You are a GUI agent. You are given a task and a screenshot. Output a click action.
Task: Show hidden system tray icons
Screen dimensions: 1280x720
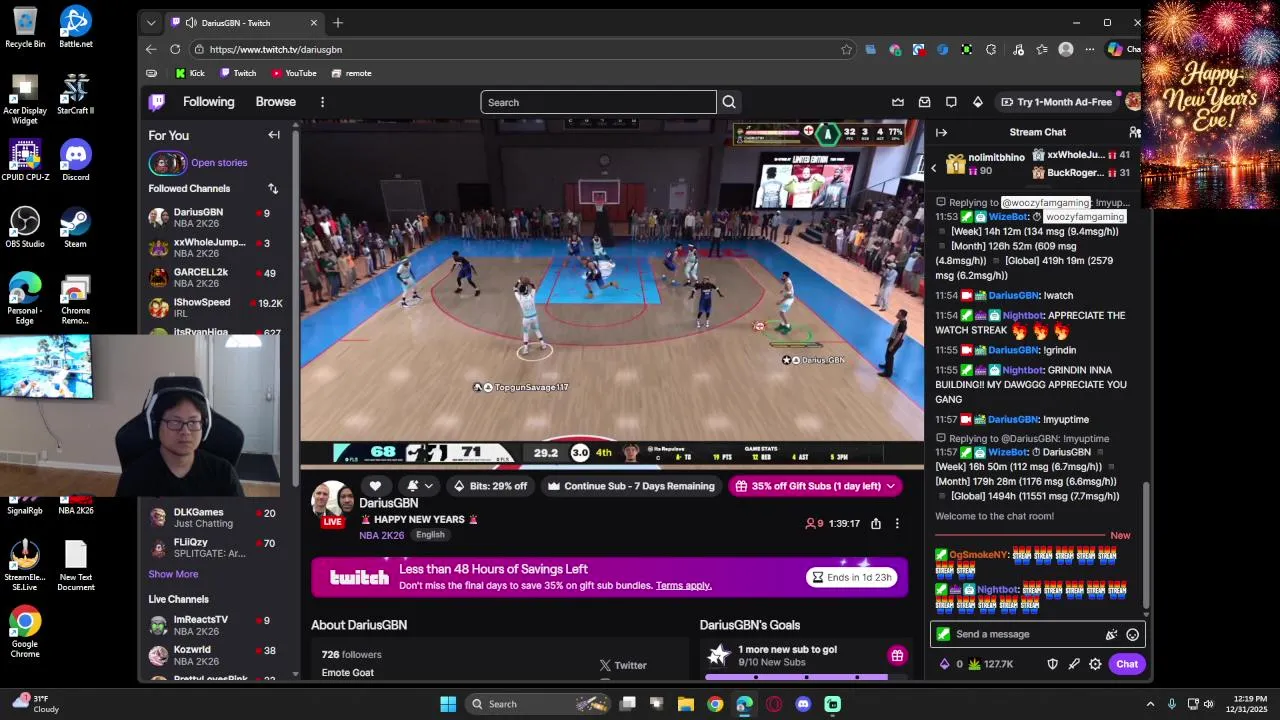[1150, 704]
